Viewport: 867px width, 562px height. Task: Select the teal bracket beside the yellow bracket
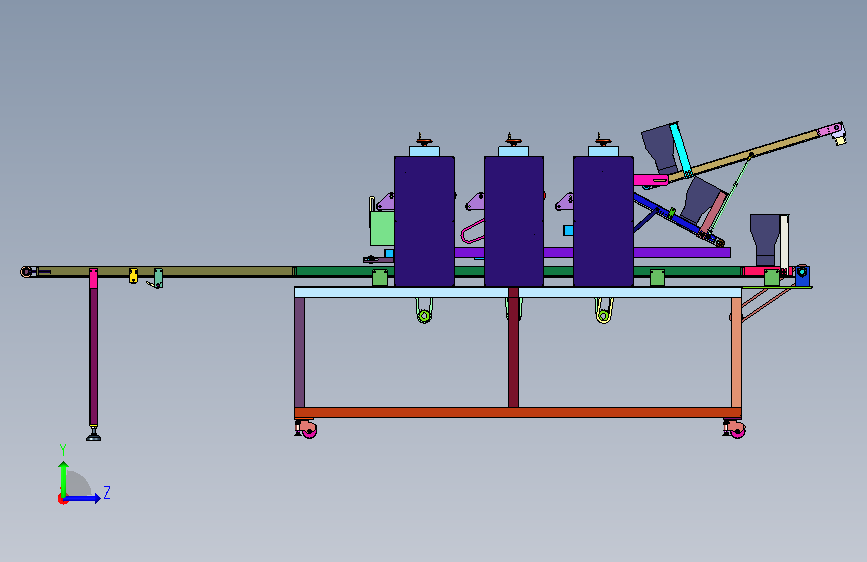click(x=158, y=278)
